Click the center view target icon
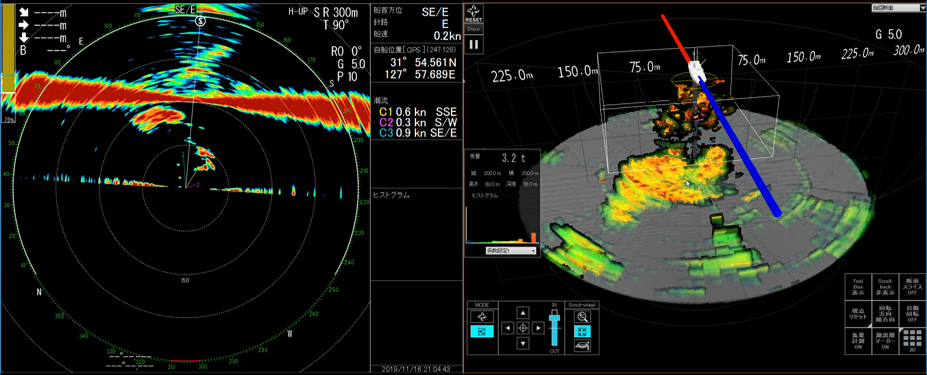Screen dimensions: 927x375 (523, 328)
